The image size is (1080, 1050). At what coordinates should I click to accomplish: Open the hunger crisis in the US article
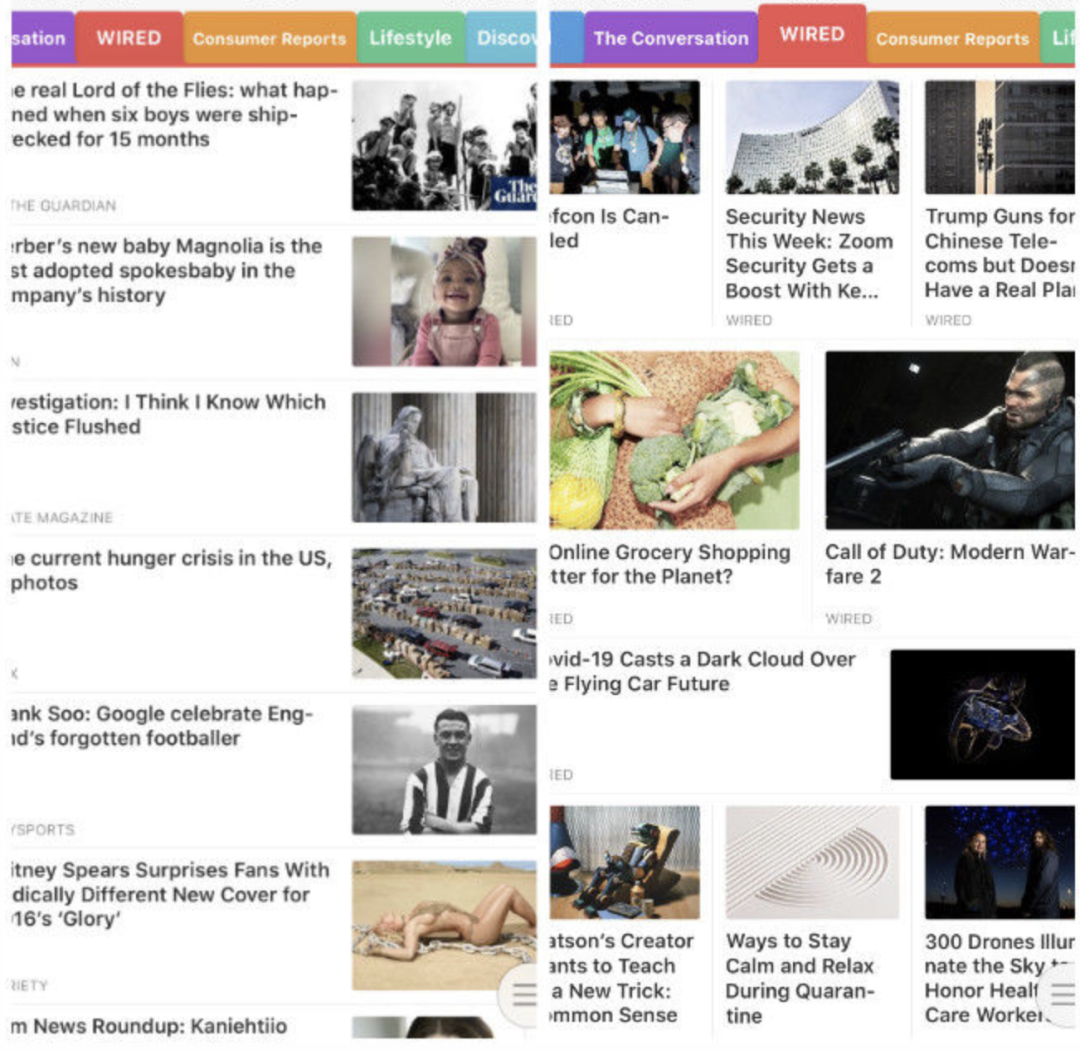click(x=170, y=570)
